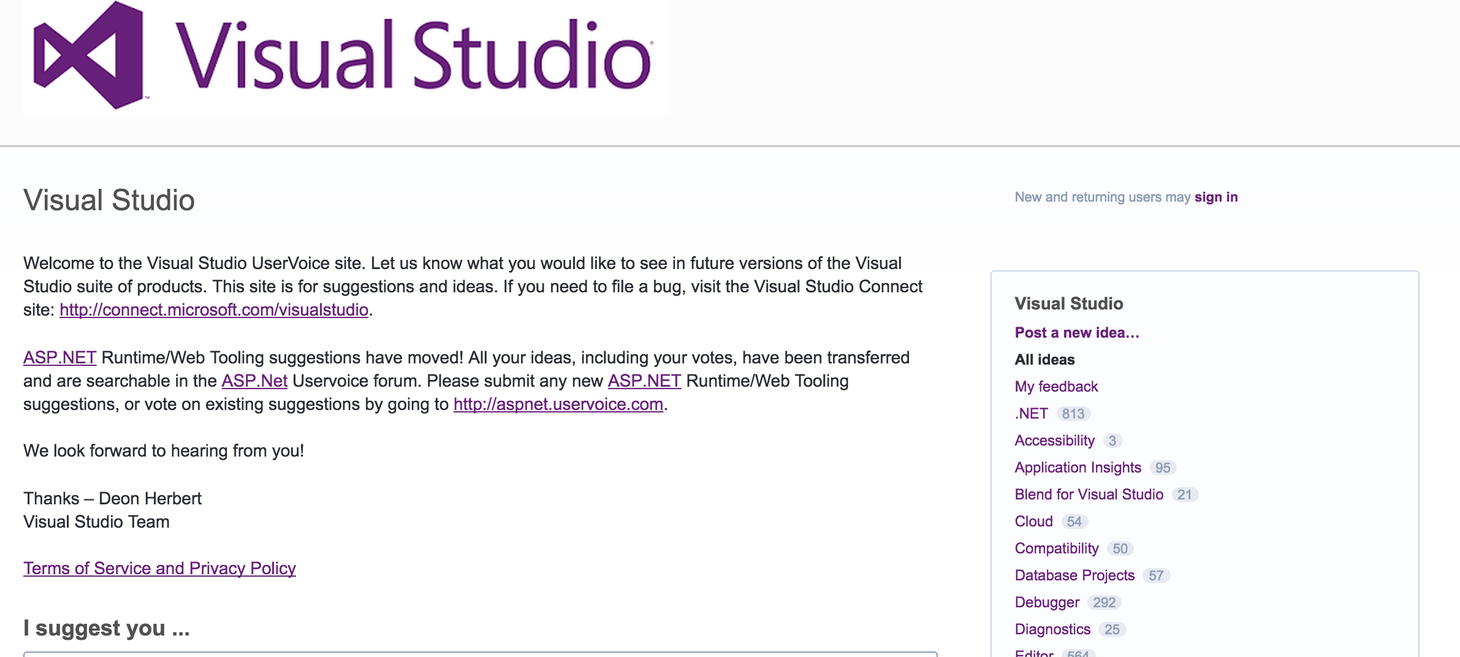1460x657 pixels.
Task: Click ASP.NET link before Runtime/Web Tooling suggestions
Action: (x=644, y=381)
